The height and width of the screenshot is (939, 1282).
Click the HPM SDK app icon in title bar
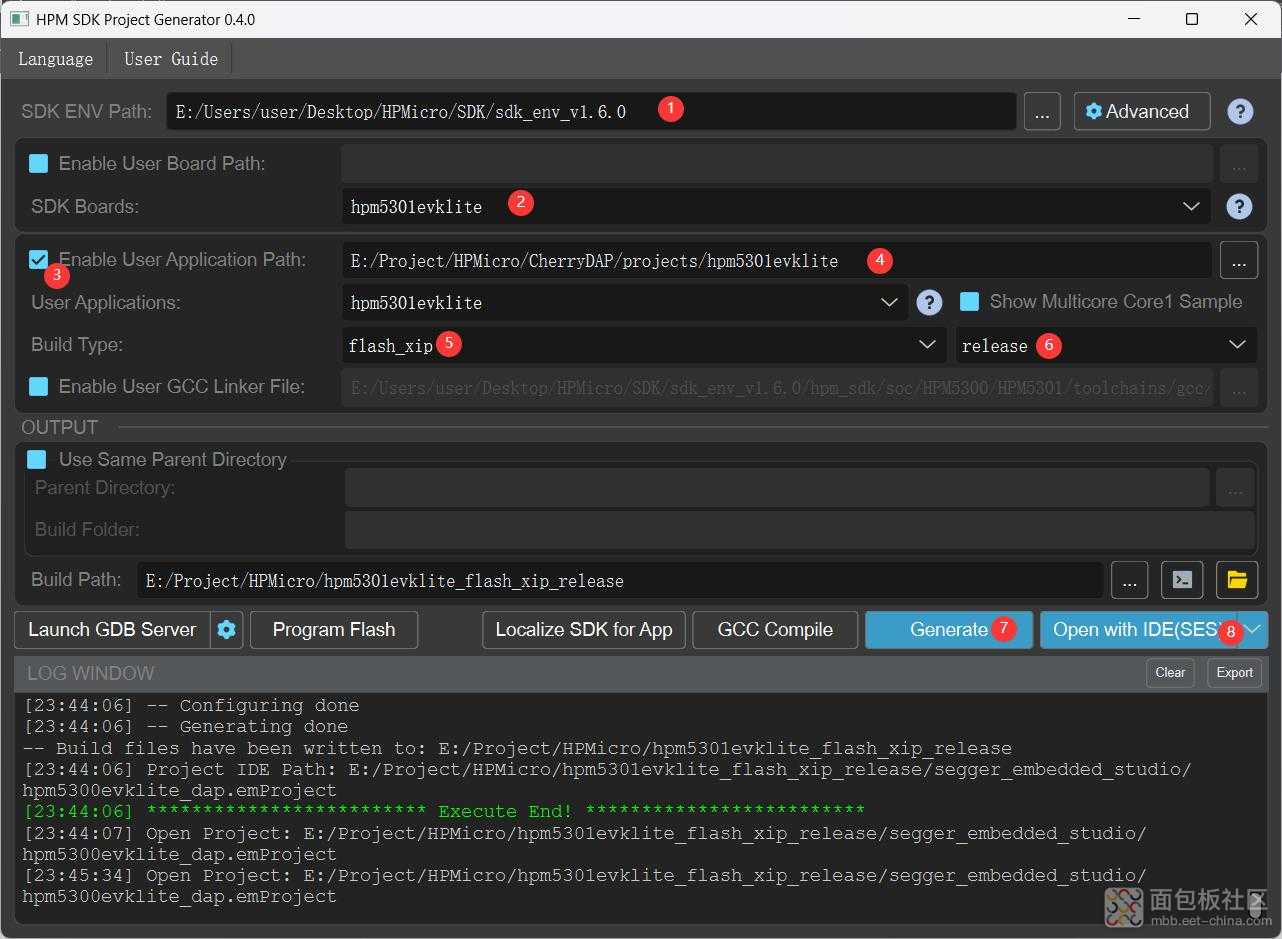pos(18,19)
